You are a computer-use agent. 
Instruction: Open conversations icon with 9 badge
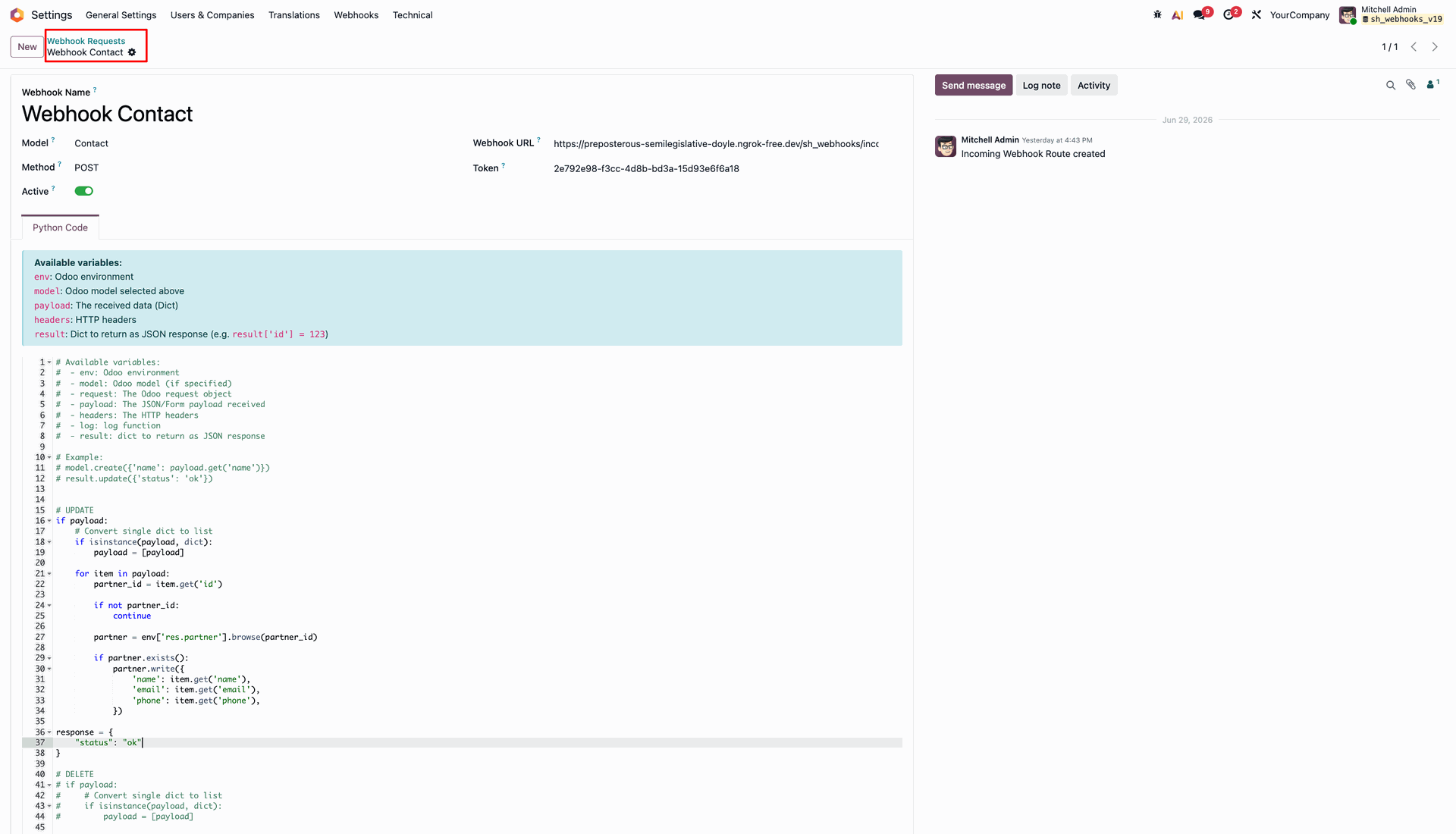pyautogui.click(x=1201, y=14)
